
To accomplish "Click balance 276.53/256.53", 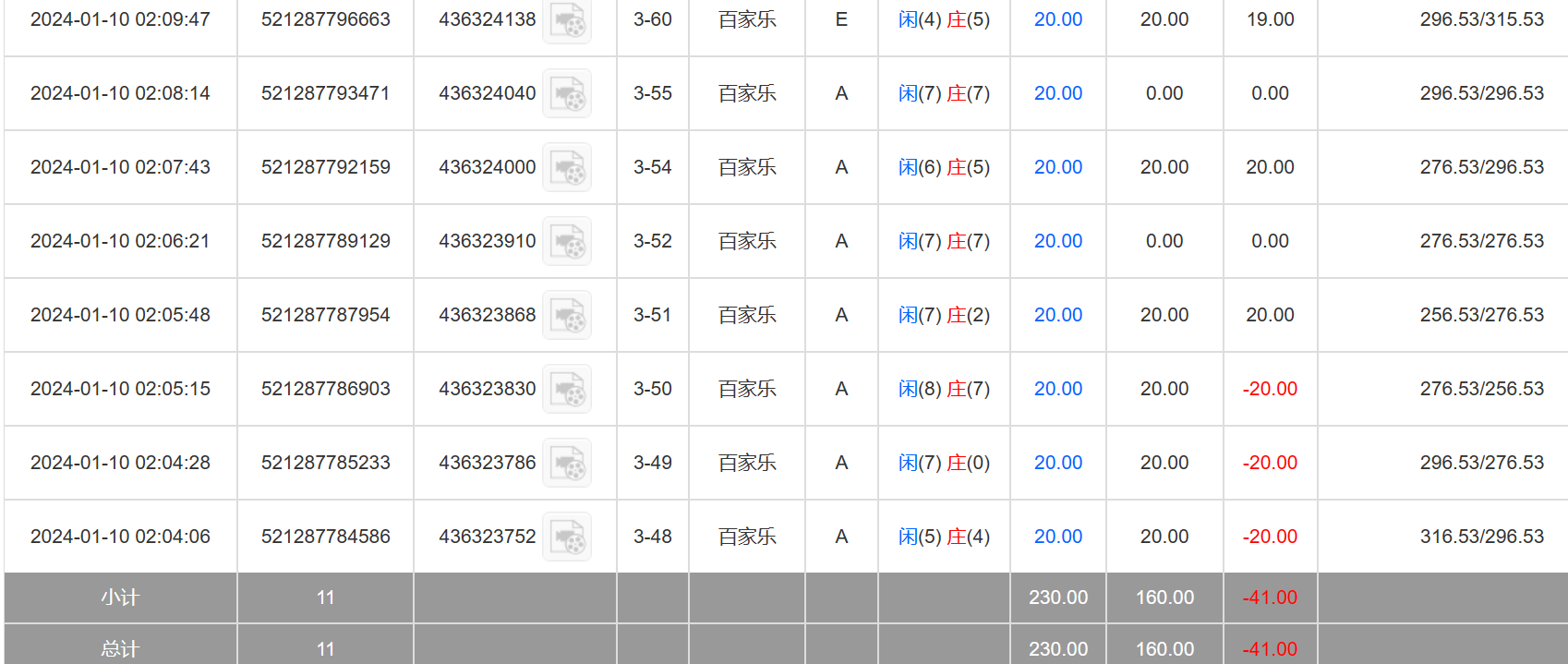I will [1482, 389].
